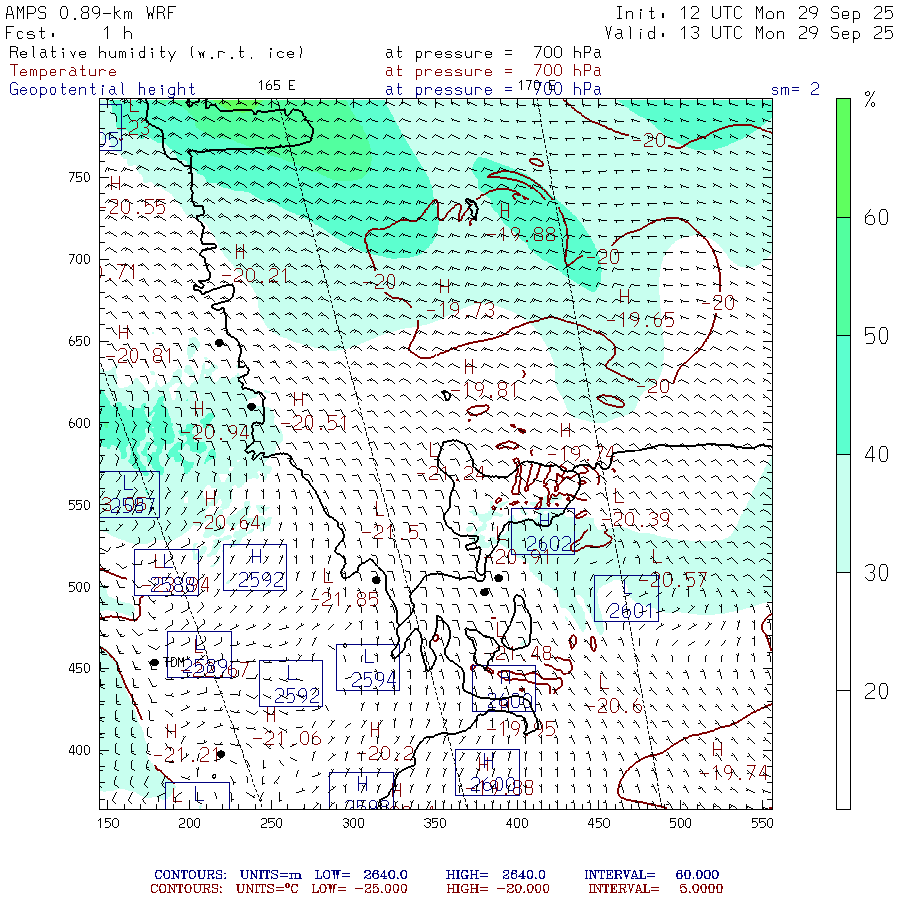The height and width of the screenshot is (900, 900).
Task: Click the 'Relative humidity (w.r.t. ice)' legend label
Action: (156, 53)
